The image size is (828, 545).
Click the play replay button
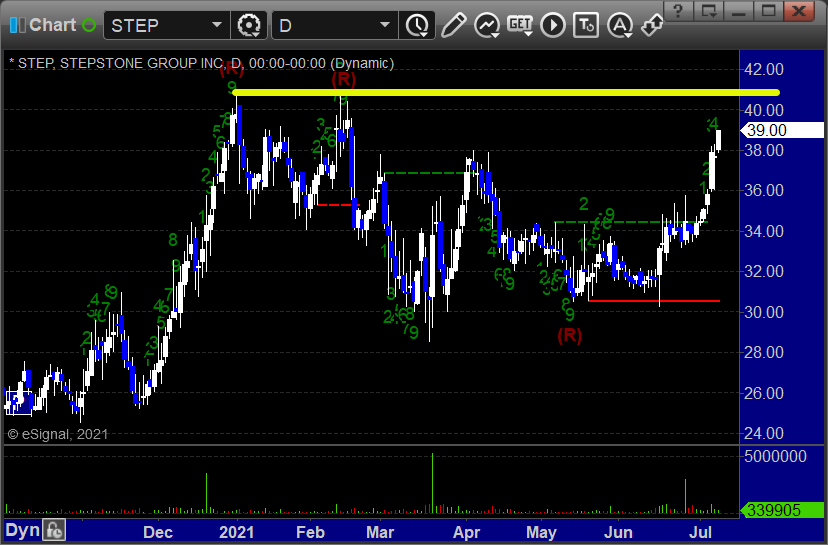point(553,25)
